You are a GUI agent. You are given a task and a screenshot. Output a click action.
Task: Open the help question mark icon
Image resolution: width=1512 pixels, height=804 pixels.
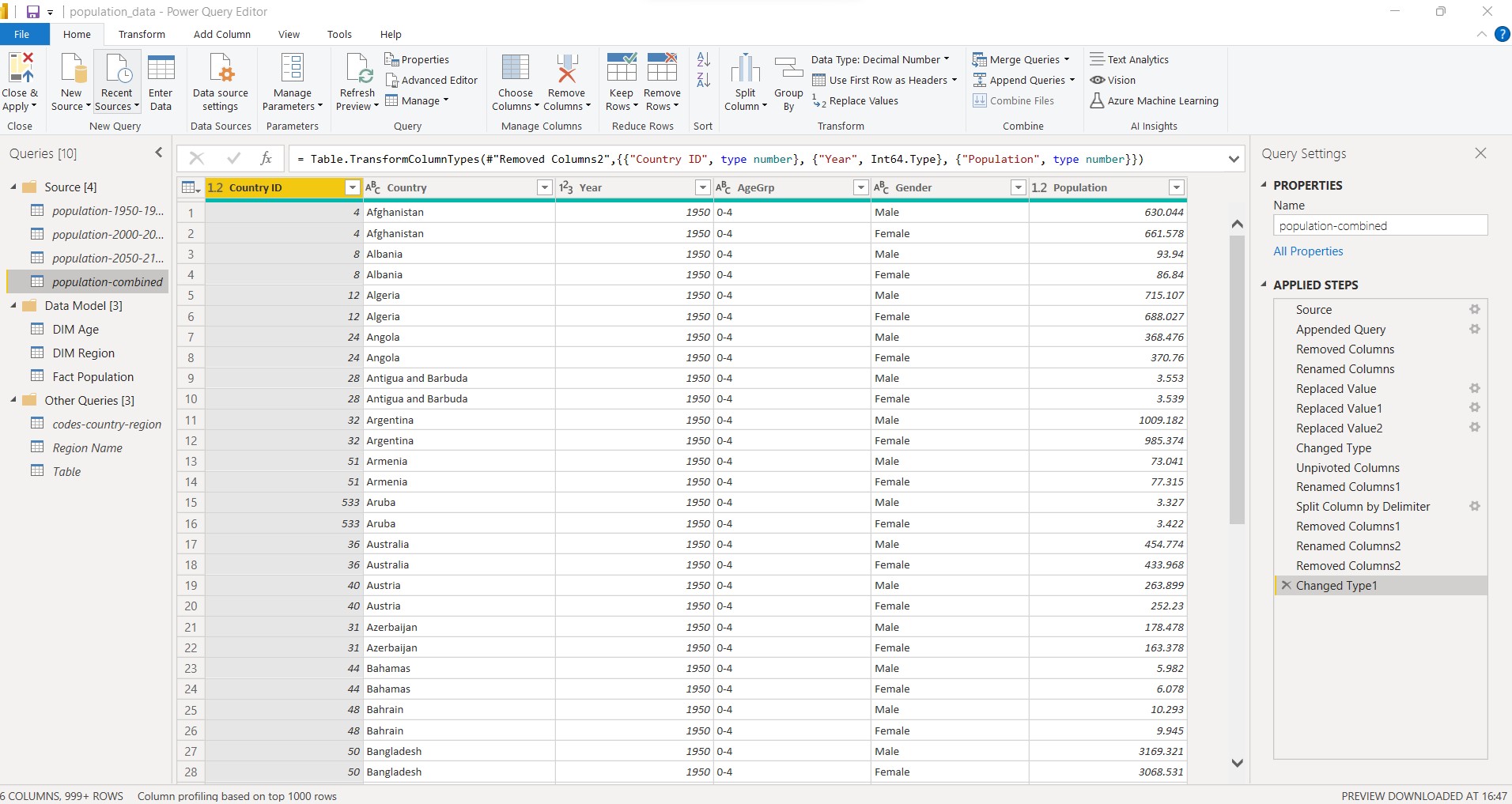click(1501, 34)
